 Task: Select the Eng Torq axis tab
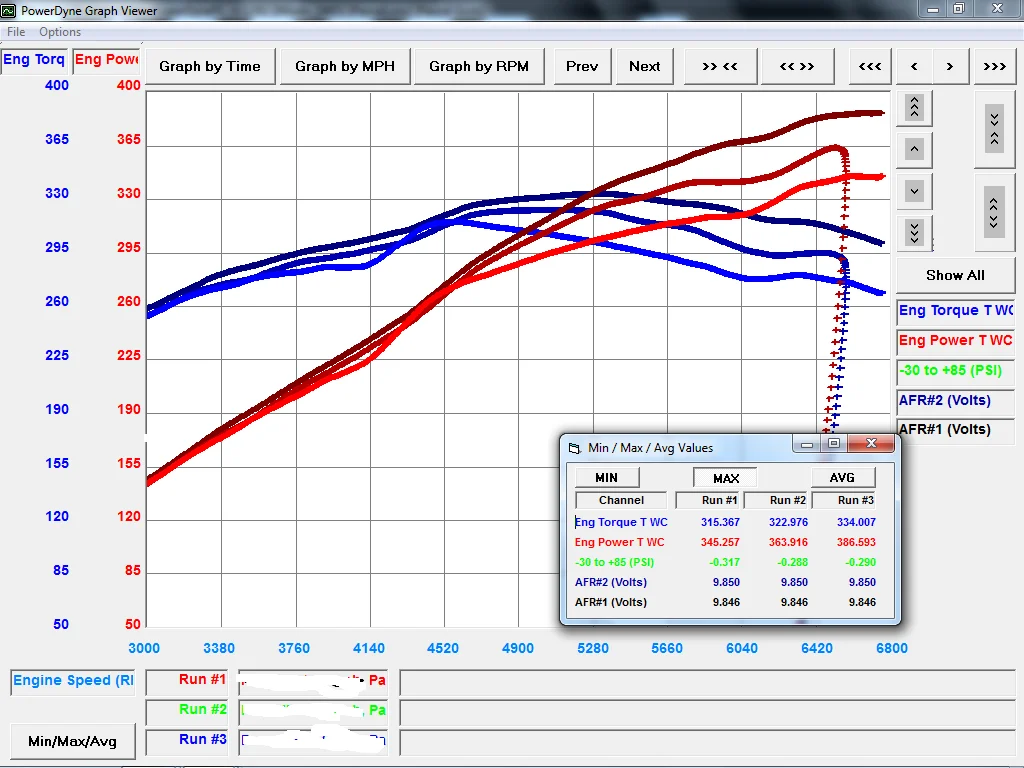(x=34, y=60)
